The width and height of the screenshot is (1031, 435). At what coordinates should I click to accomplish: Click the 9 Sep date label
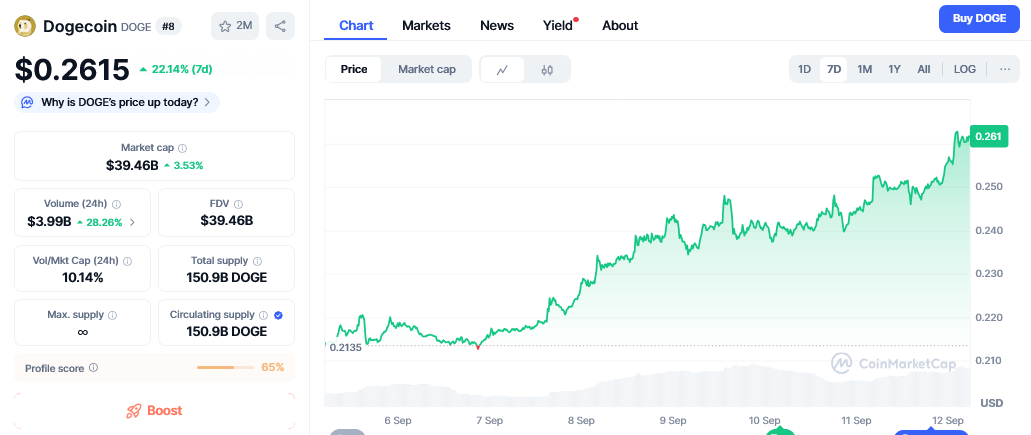(673, 421)
